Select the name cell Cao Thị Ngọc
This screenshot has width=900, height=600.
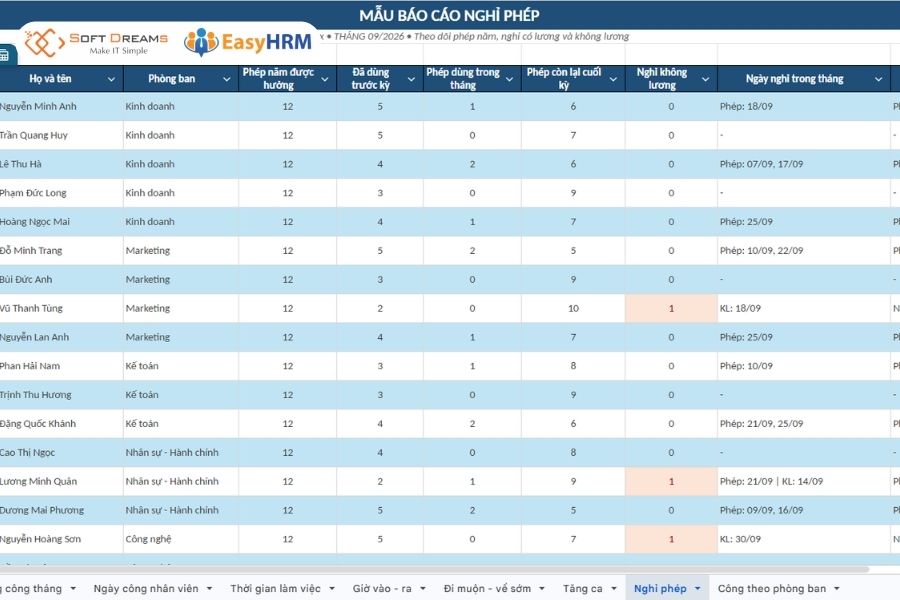(61, 452)
